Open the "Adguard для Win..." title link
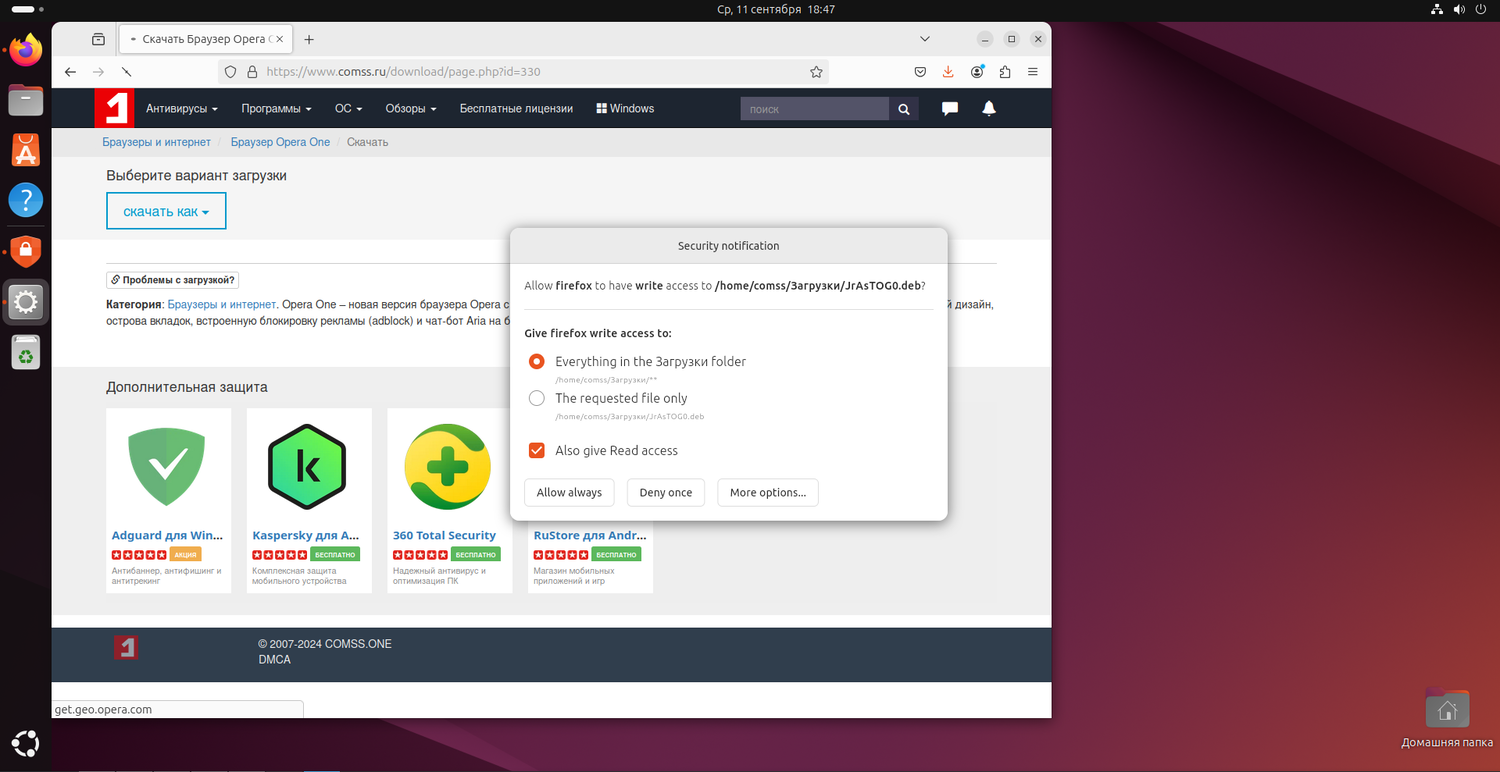The height and width of the screenshot is (772, 1500). coord(168,536)
